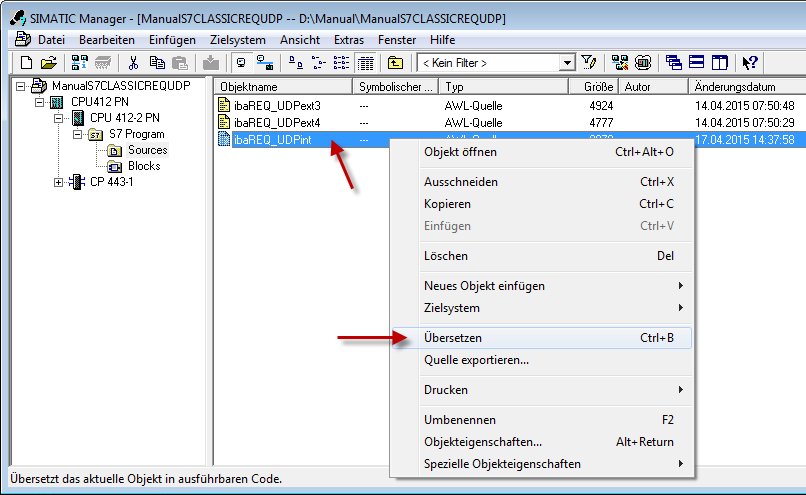Sort by Autor column header
The height and width of the screenshot is (495, 806).
(x=653, y=87)
